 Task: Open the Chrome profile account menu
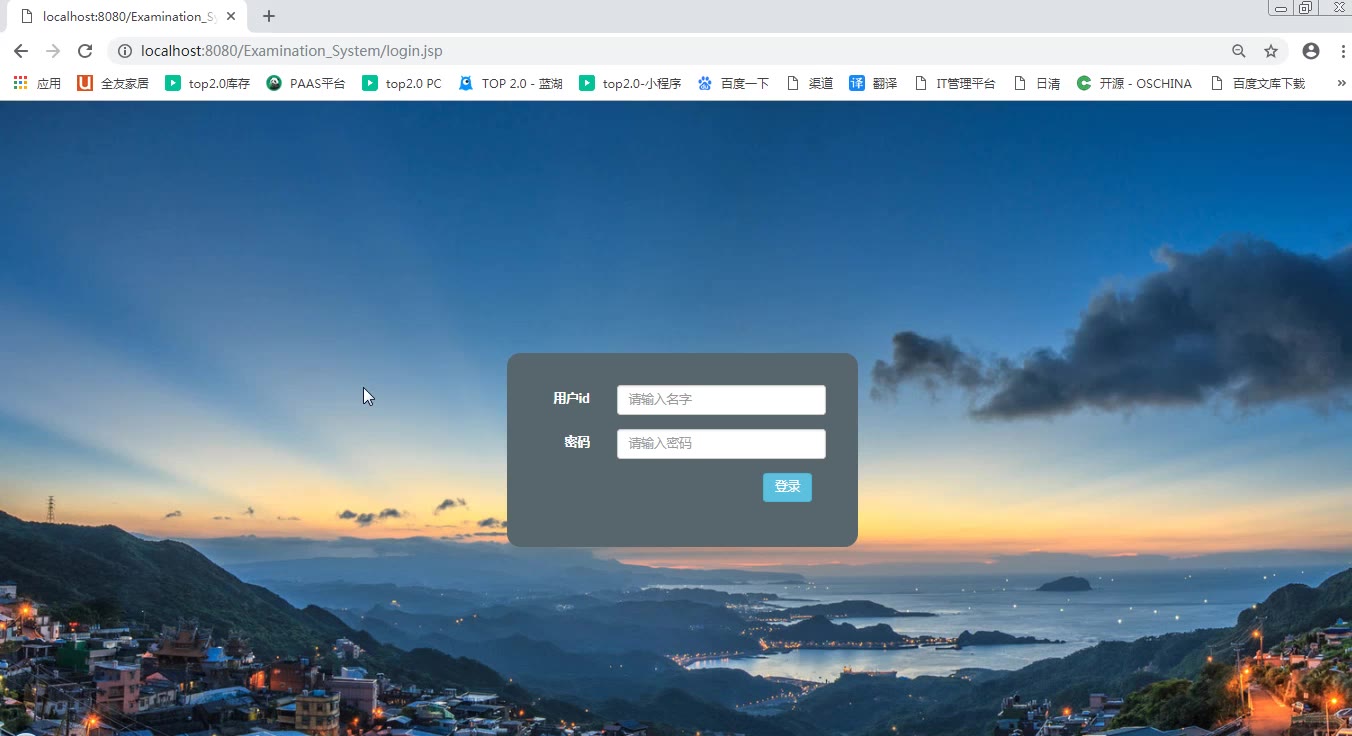[1311, 51]
